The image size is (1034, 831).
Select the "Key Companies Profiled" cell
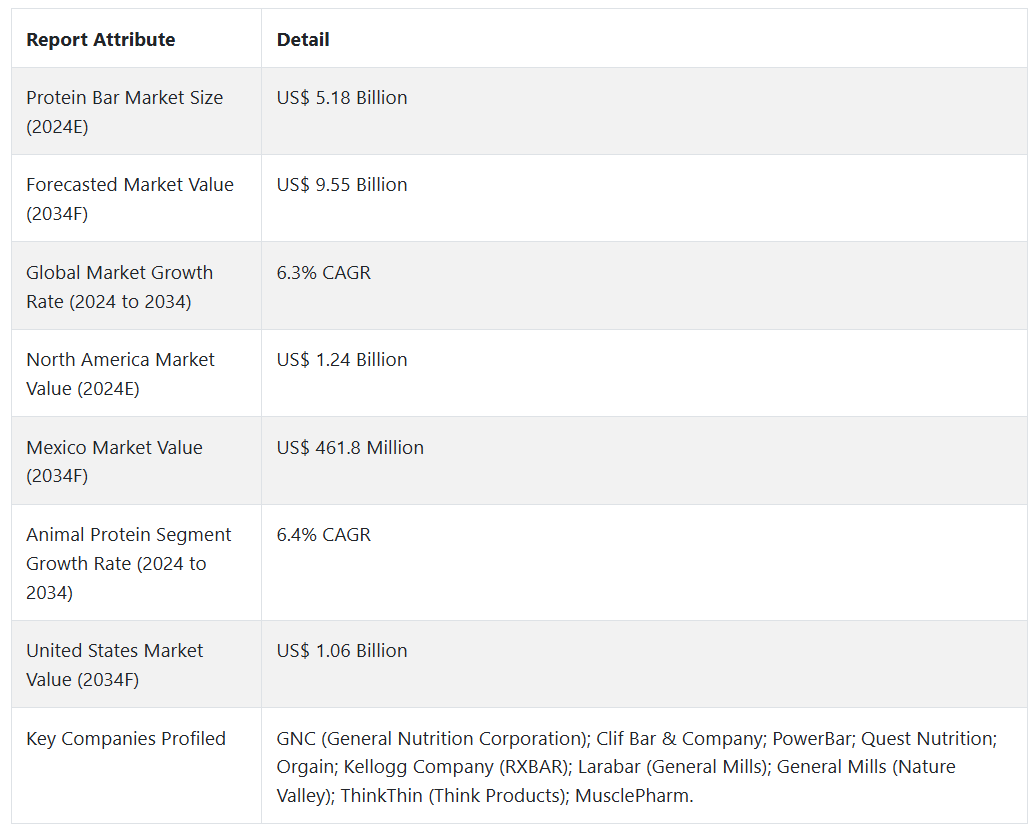point(126,739)
